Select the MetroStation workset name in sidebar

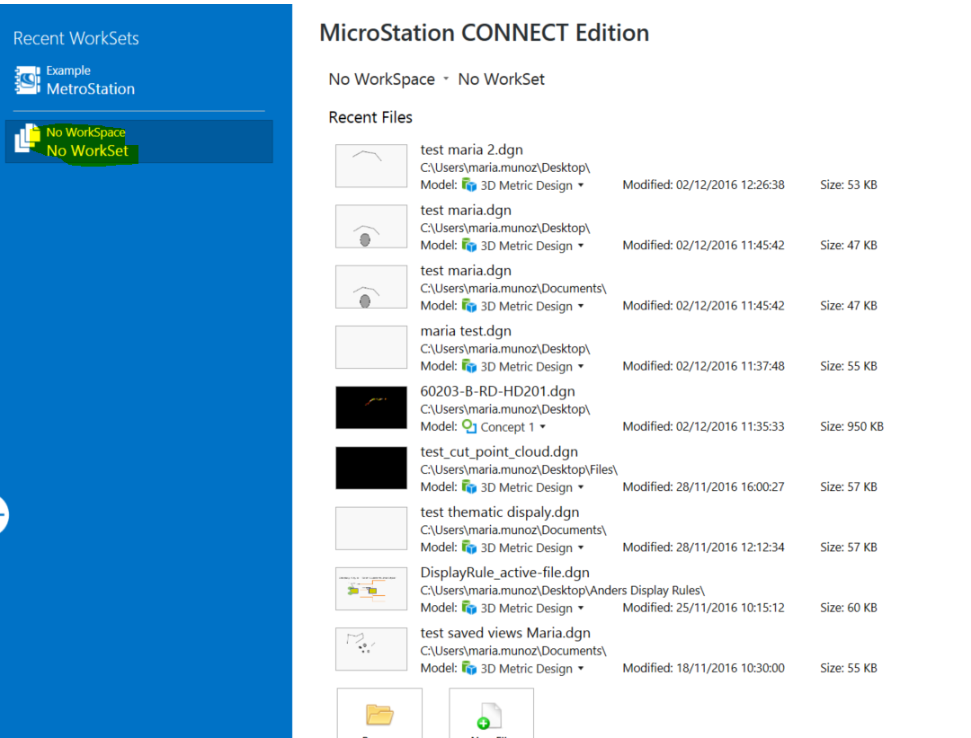pos(90,89)
